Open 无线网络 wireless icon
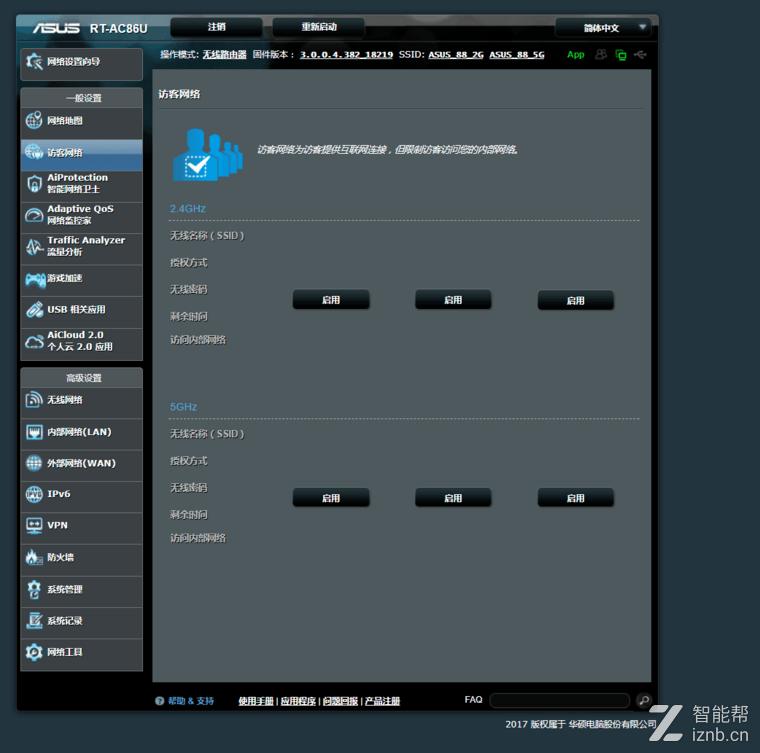The height and width of the screenshot is (753, 760). pyautogui.click(x=34, y=400)
